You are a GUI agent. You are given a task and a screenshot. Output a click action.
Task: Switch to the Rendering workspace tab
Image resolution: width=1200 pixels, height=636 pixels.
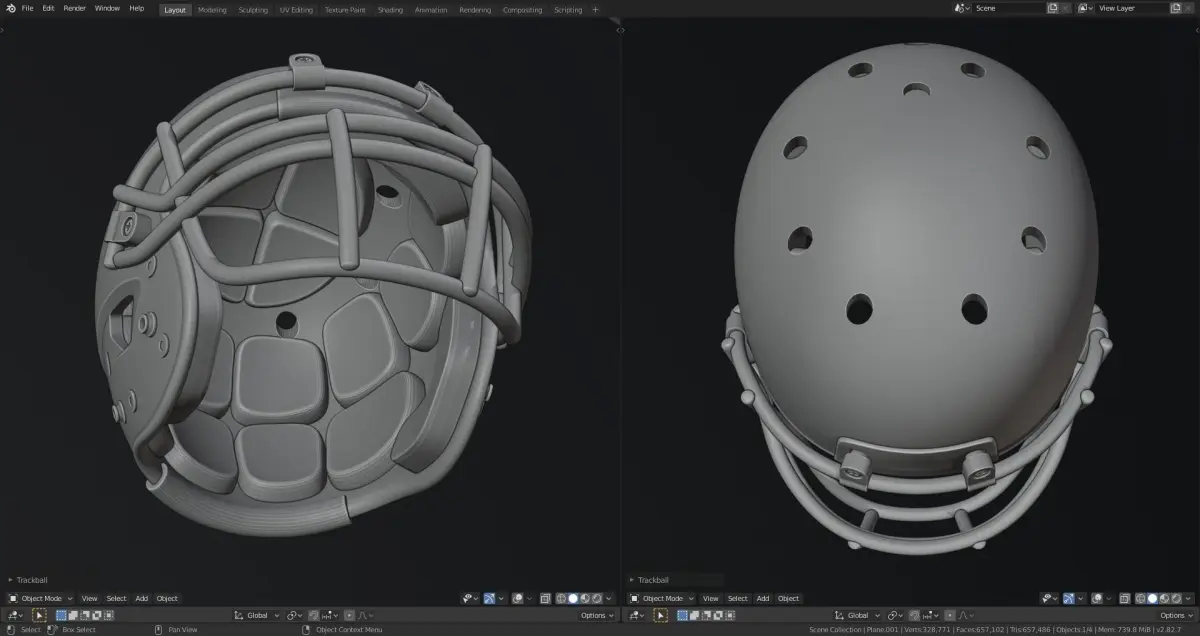click(x=475, y=9)
